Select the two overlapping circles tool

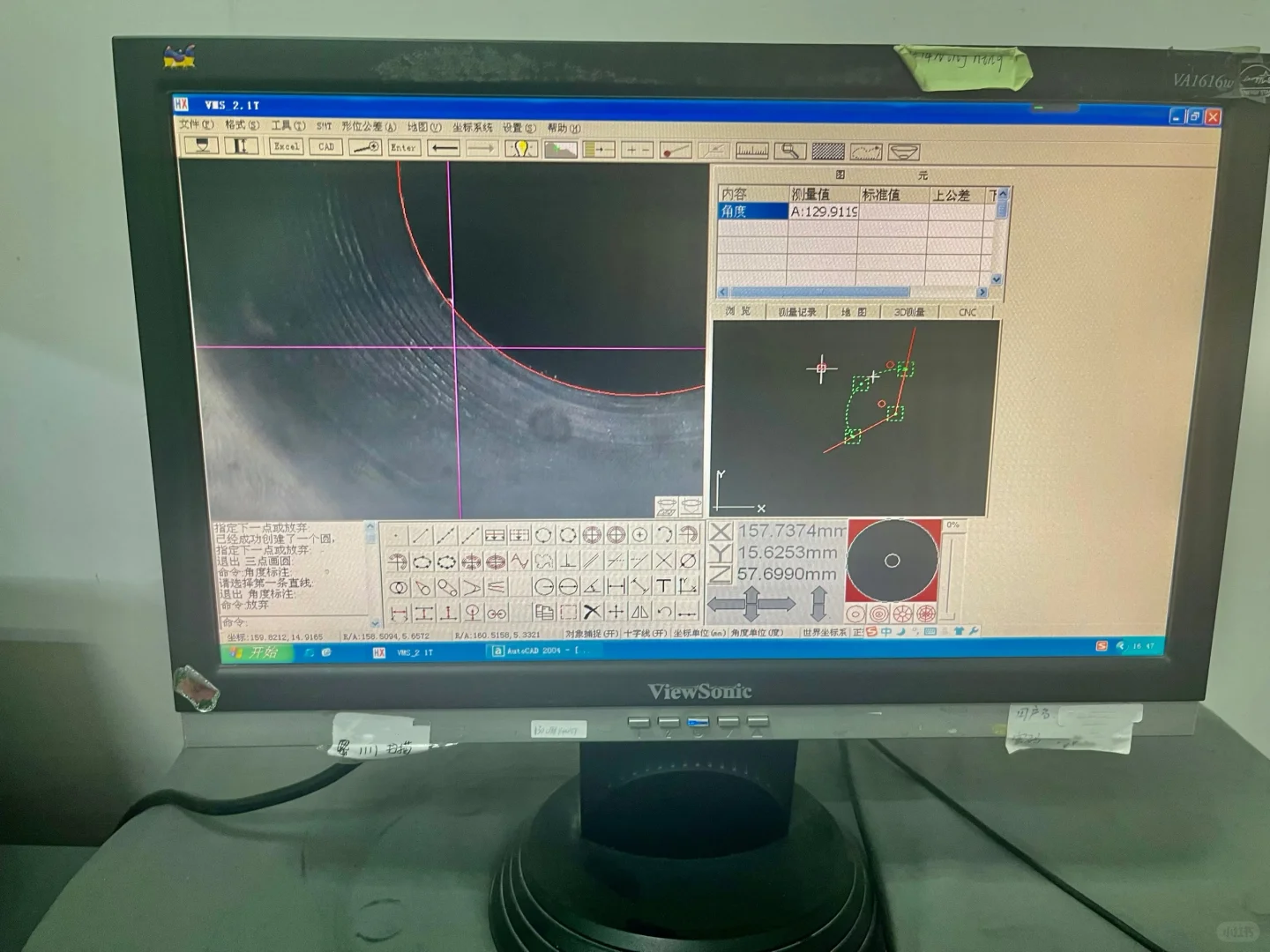399,587
